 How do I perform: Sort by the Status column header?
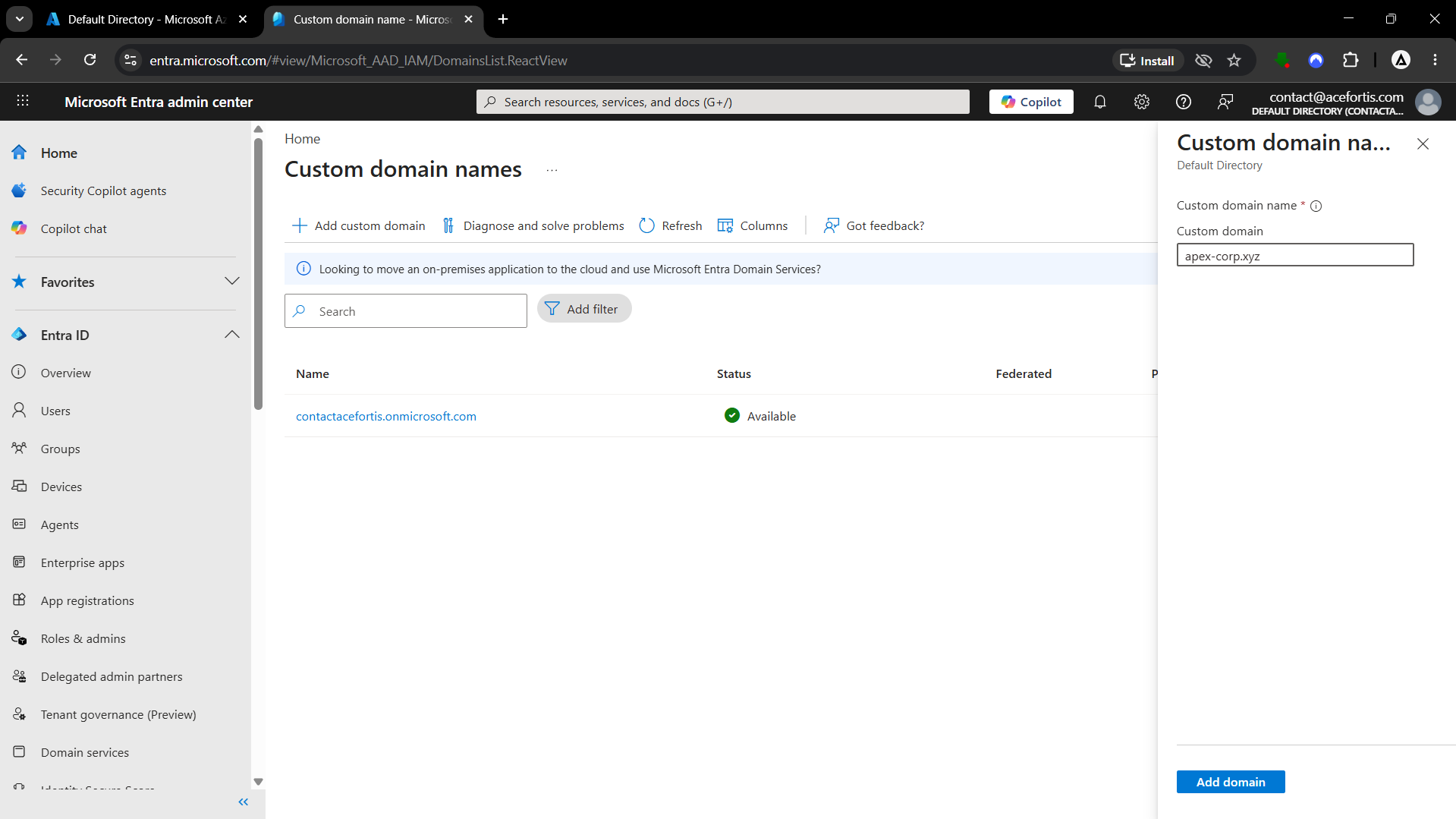click(x=734, y=373)
